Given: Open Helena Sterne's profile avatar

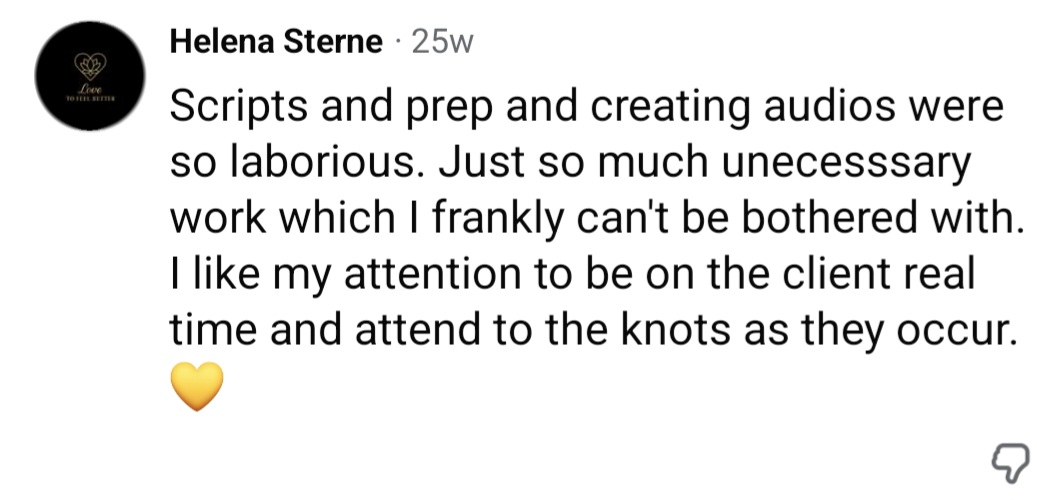Looking at the screenshot, I should click(90, 75).
